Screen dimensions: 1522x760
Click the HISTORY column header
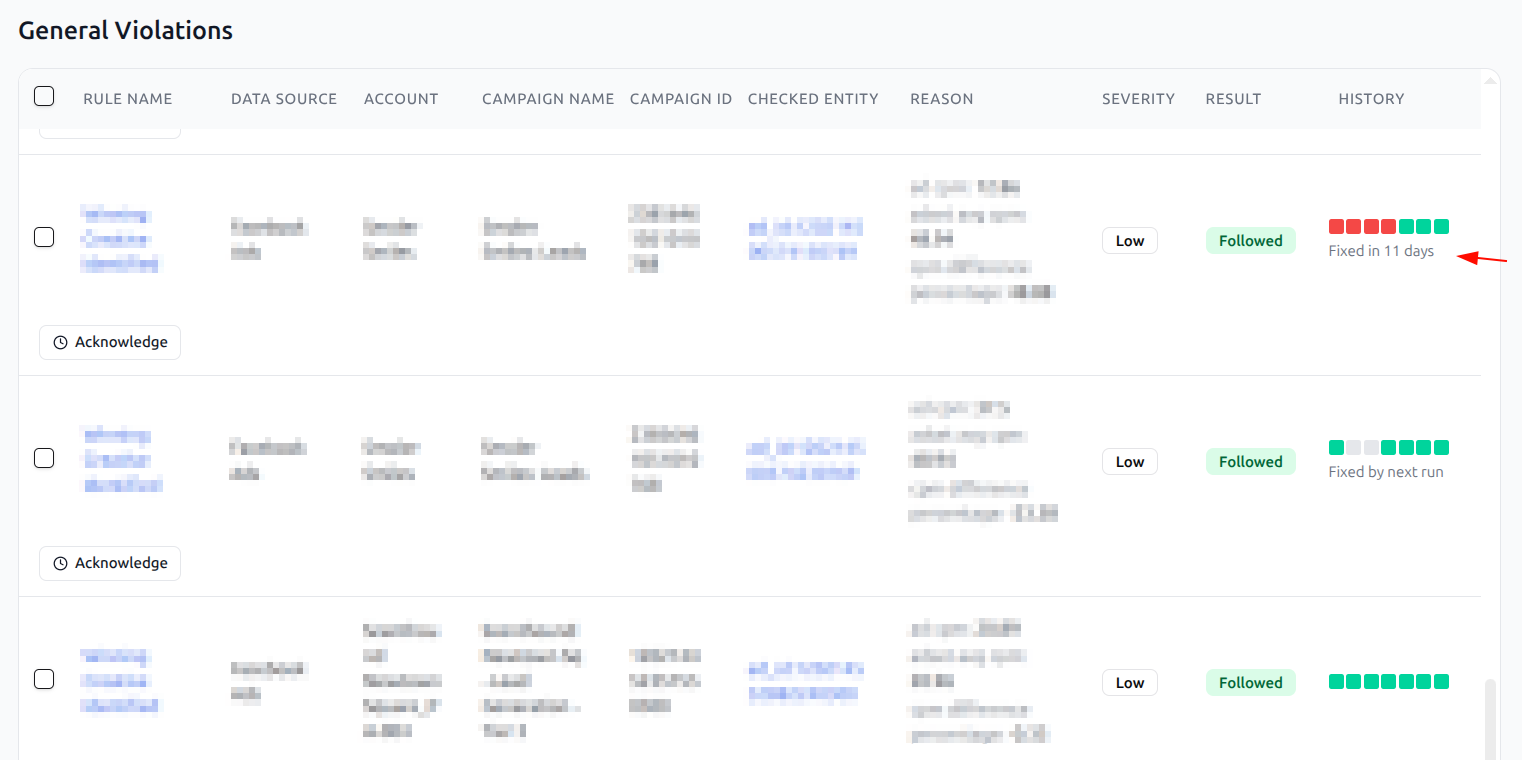[1371, 99]
